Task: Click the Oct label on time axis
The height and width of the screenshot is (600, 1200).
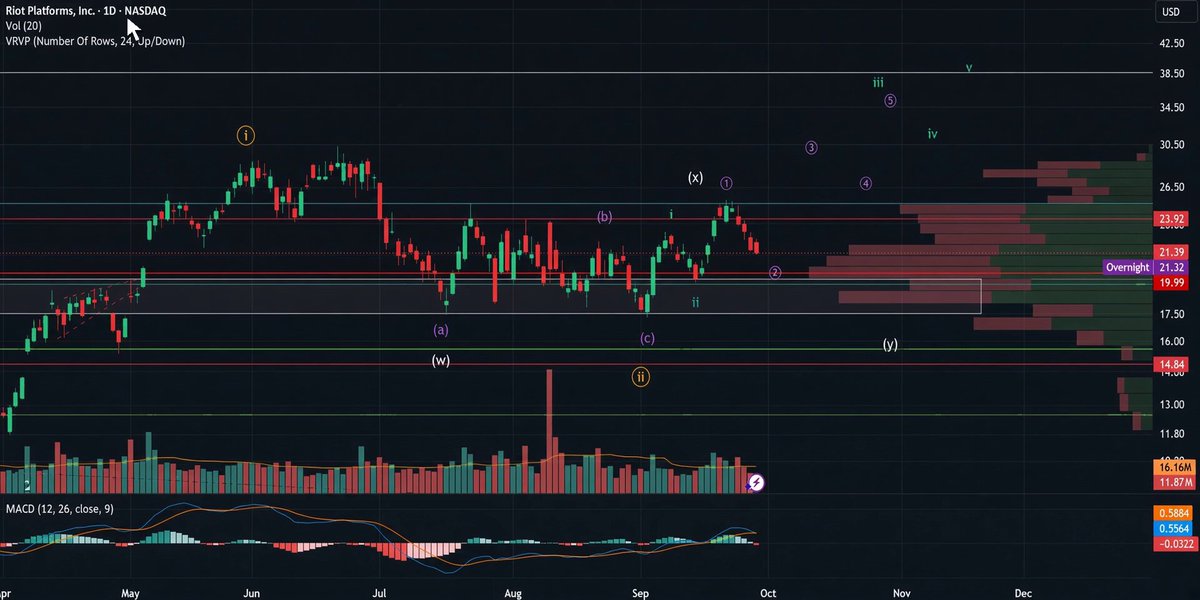Action: coord(768,591)
